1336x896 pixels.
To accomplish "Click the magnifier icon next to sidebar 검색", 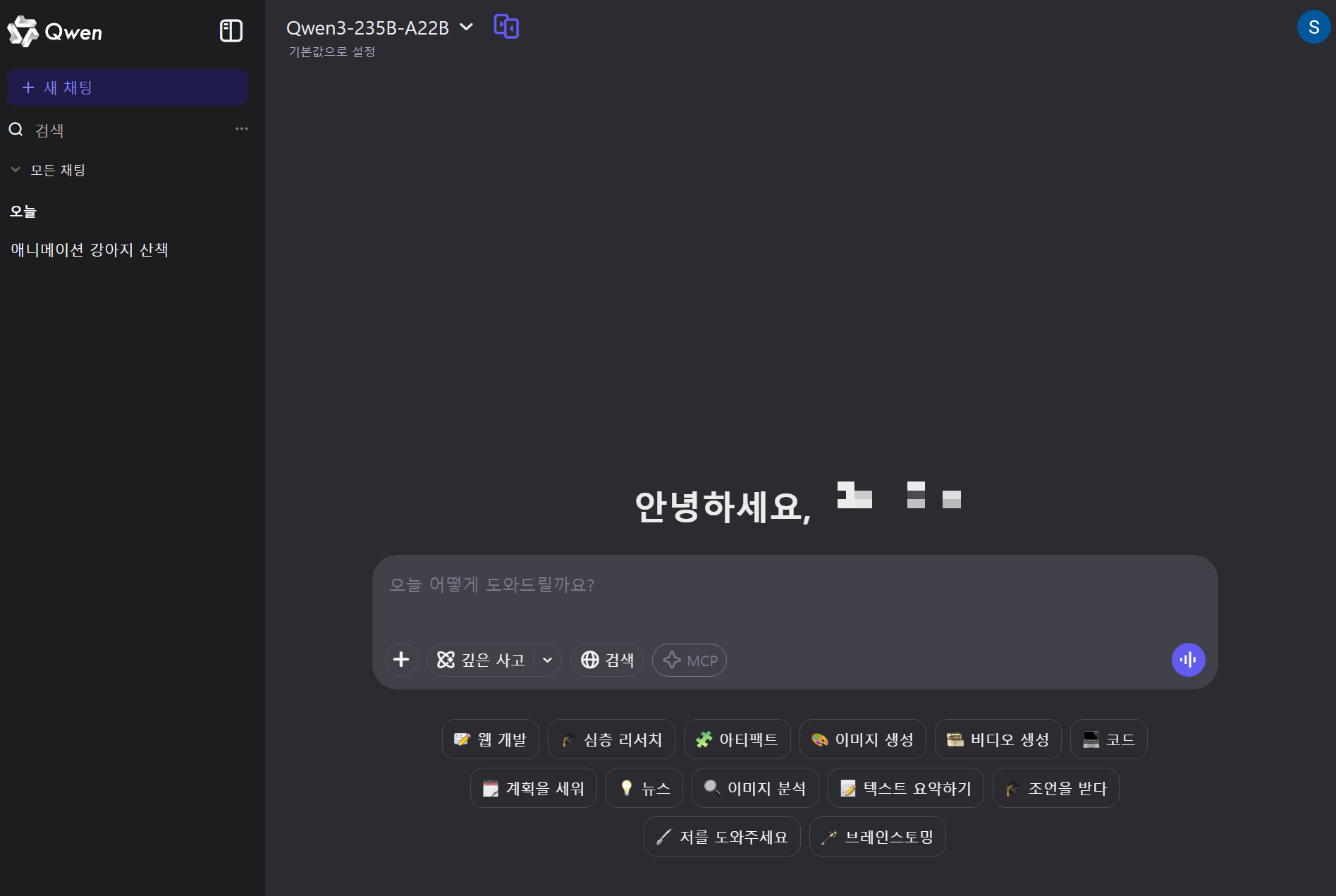I will click(x=16, y=129).
